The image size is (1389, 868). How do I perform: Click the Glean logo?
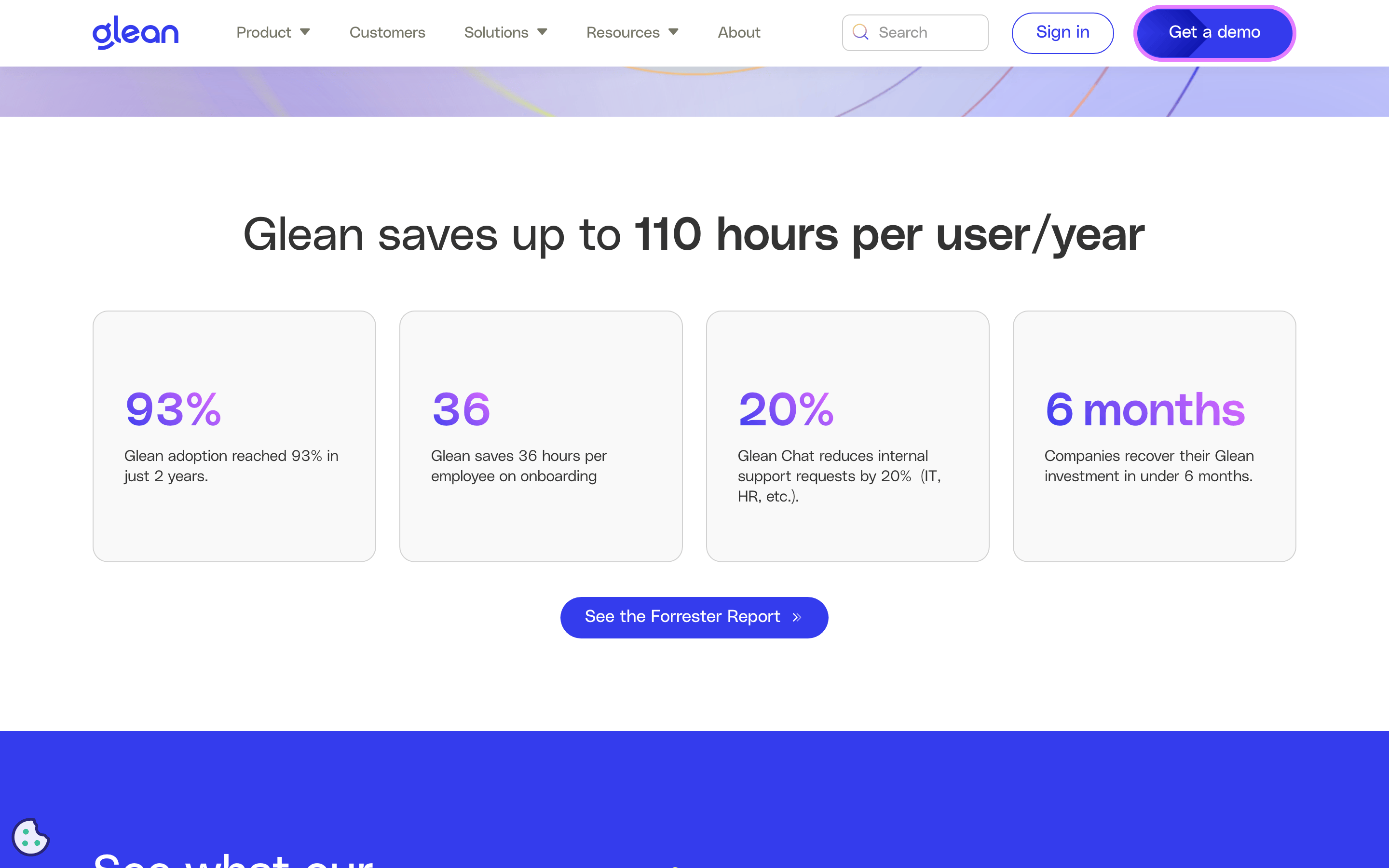tap(136, 33)
